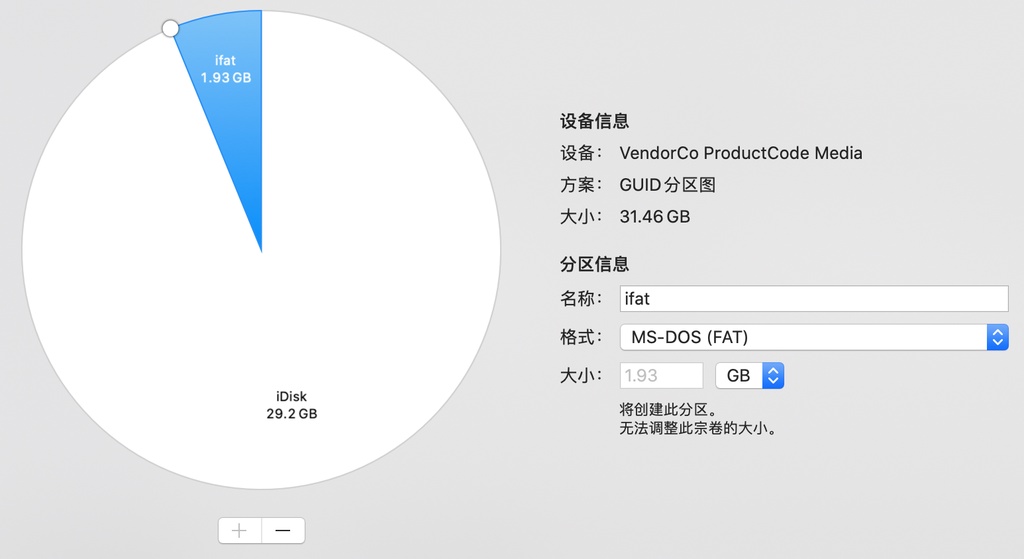Click the blue stepper arrows beside GB

click(772, 376)
